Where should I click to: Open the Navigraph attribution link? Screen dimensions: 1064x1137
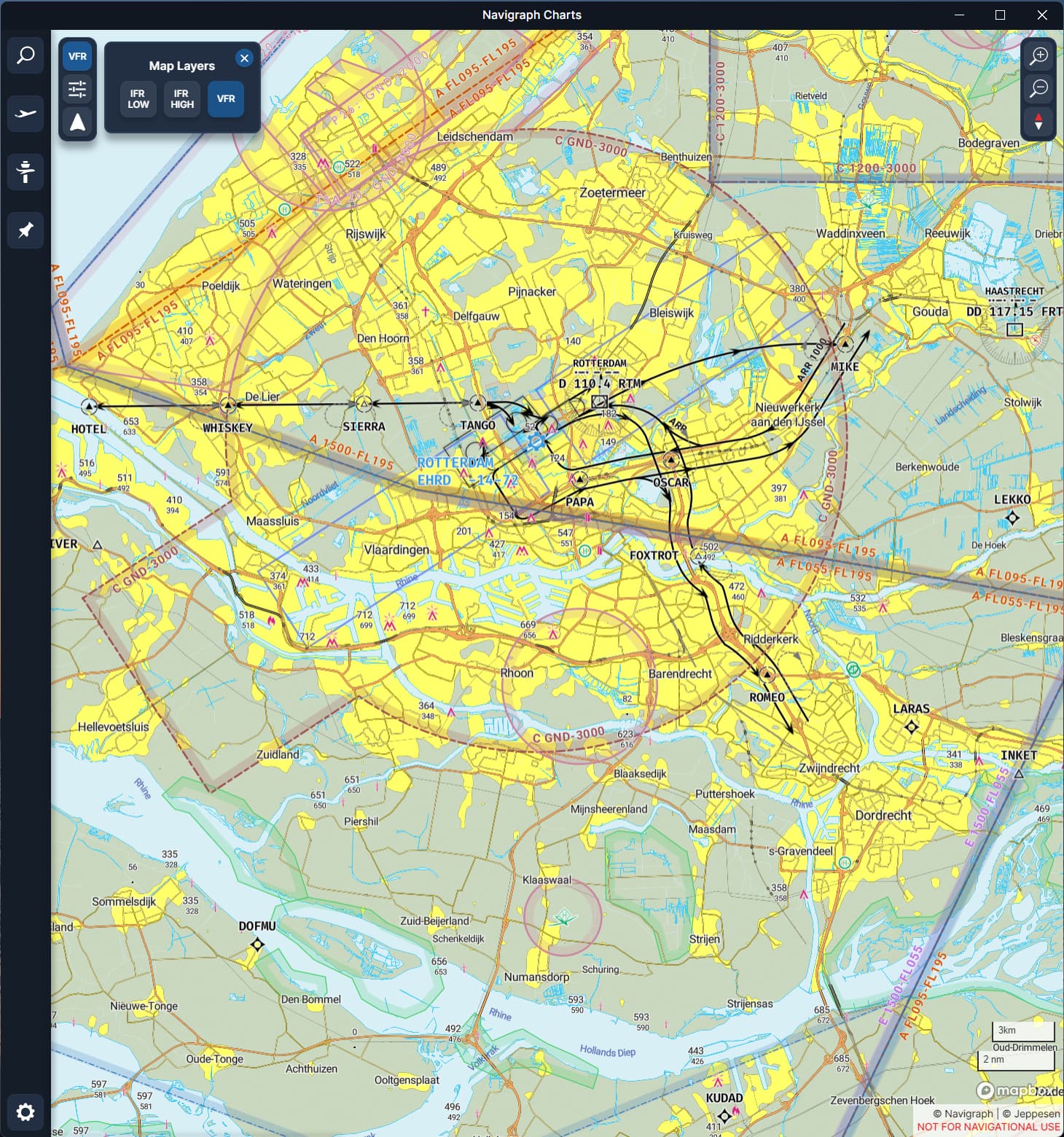963,1114
